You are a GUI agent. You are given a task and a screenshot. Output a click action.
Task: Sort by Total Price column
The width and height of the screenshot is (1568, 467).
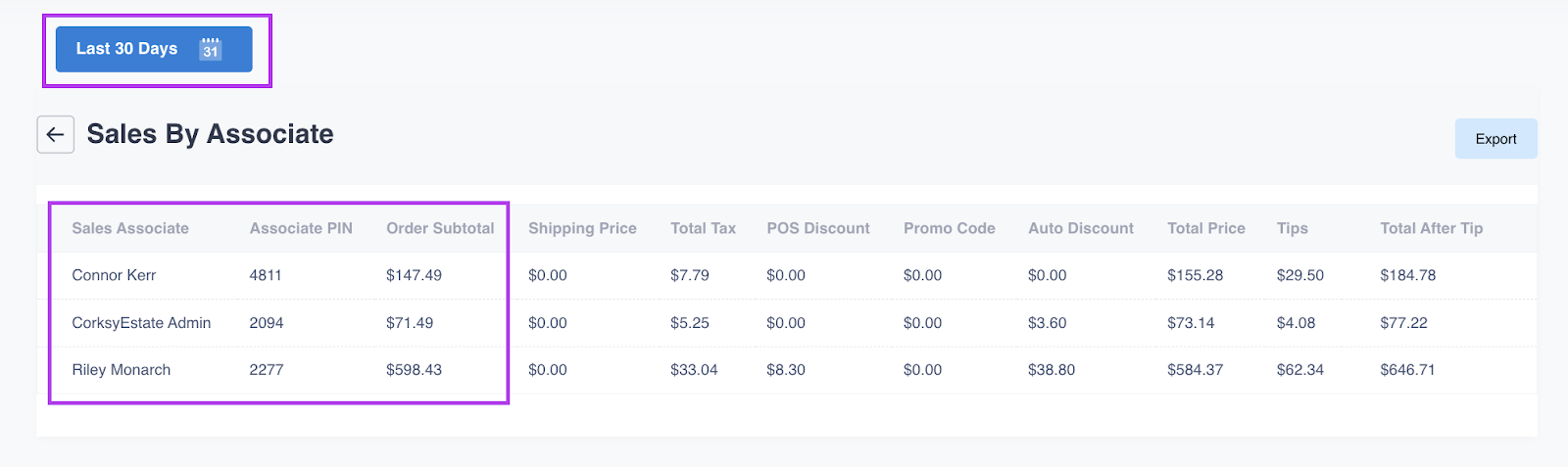1205,228
